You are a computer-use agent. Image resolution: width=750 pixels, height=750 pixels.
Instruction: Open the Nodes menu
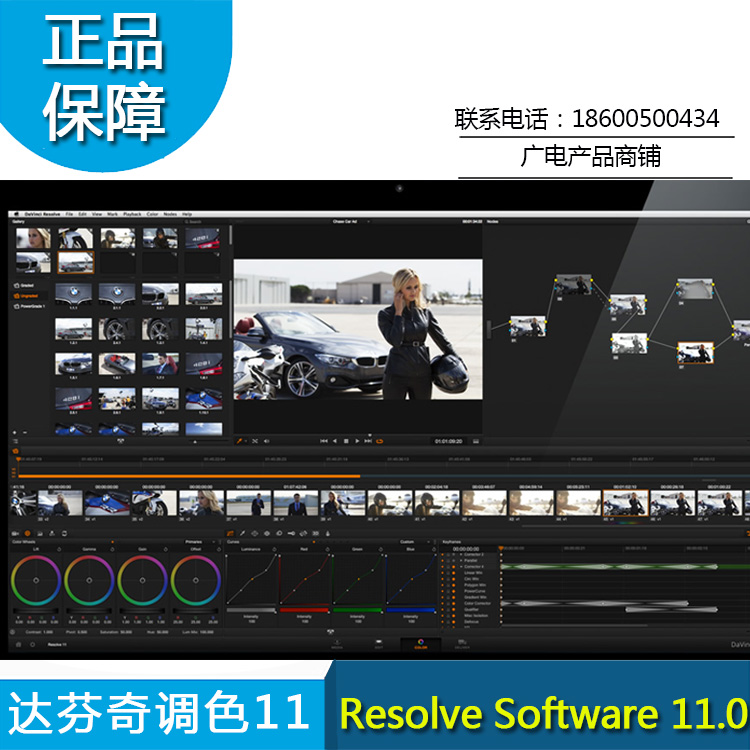click(170, 214)
